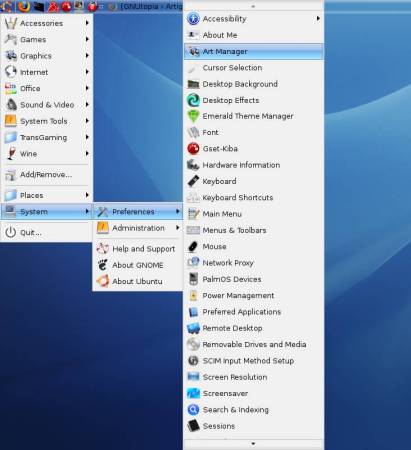Expand the Graphics submenu arrow
Screen dimensions: 411x450
tap(87, 56)
